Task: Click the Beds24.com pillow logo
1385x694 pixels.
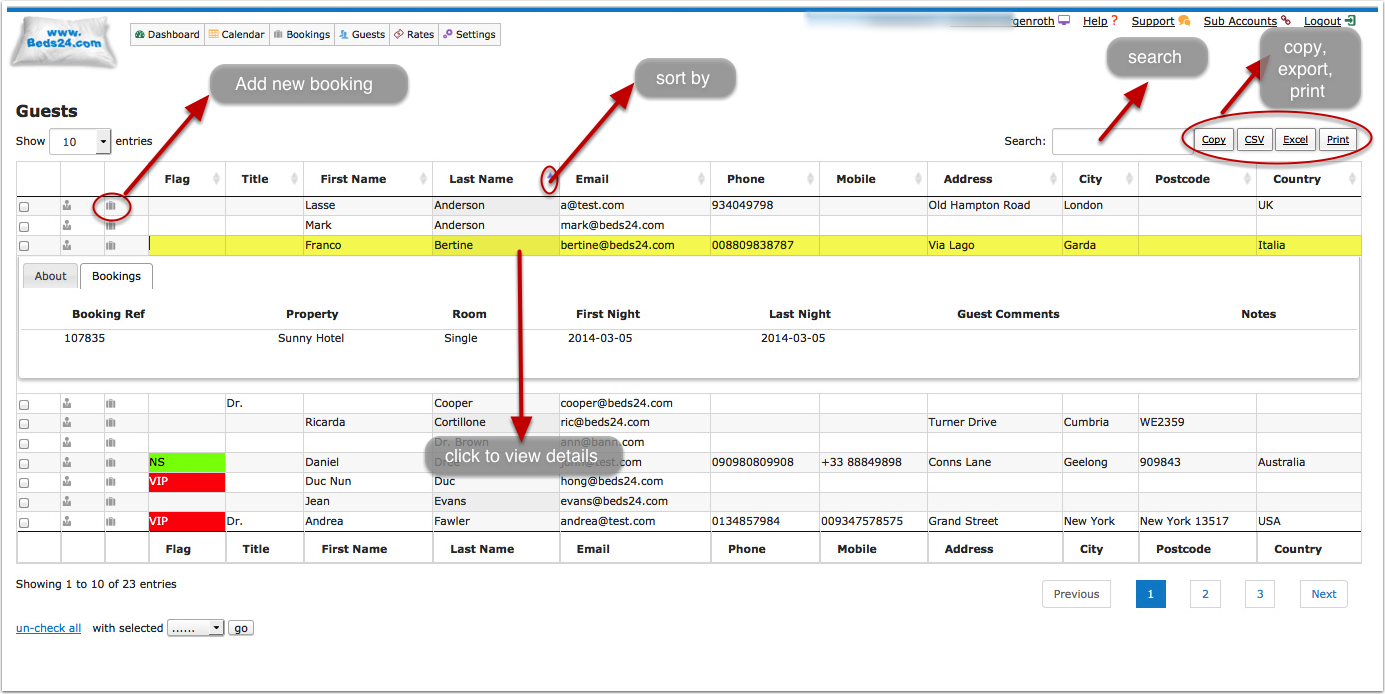Action: 64,43
